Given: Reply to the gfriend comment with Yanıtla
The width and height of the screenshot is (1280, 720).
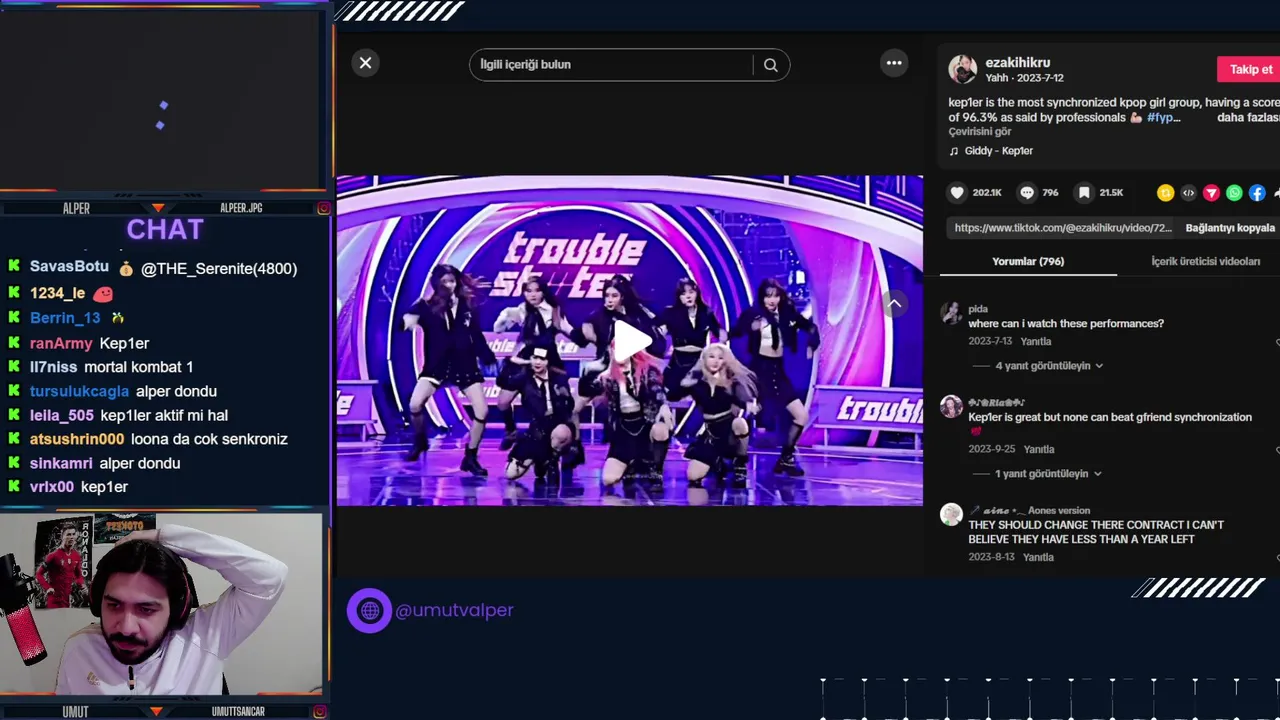Looking at the screenshot, I should pos(1039,450).
